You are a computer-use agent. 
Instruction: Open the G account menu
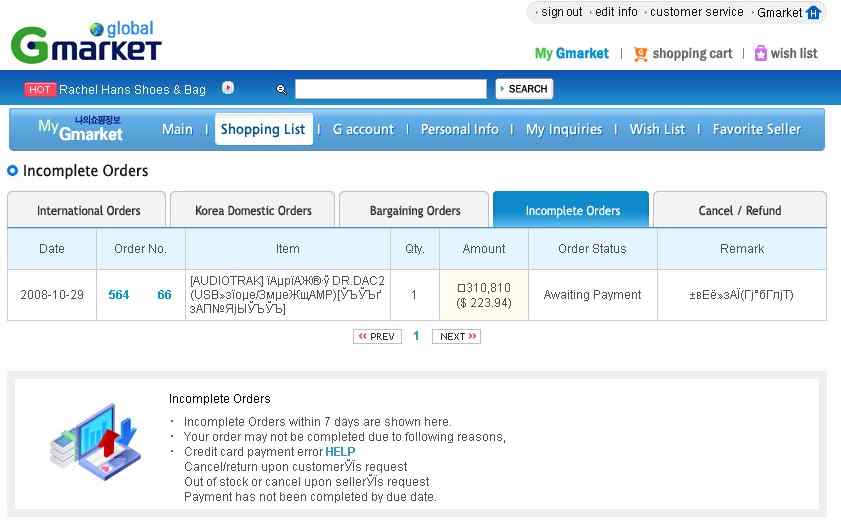[x=363, y=129]
